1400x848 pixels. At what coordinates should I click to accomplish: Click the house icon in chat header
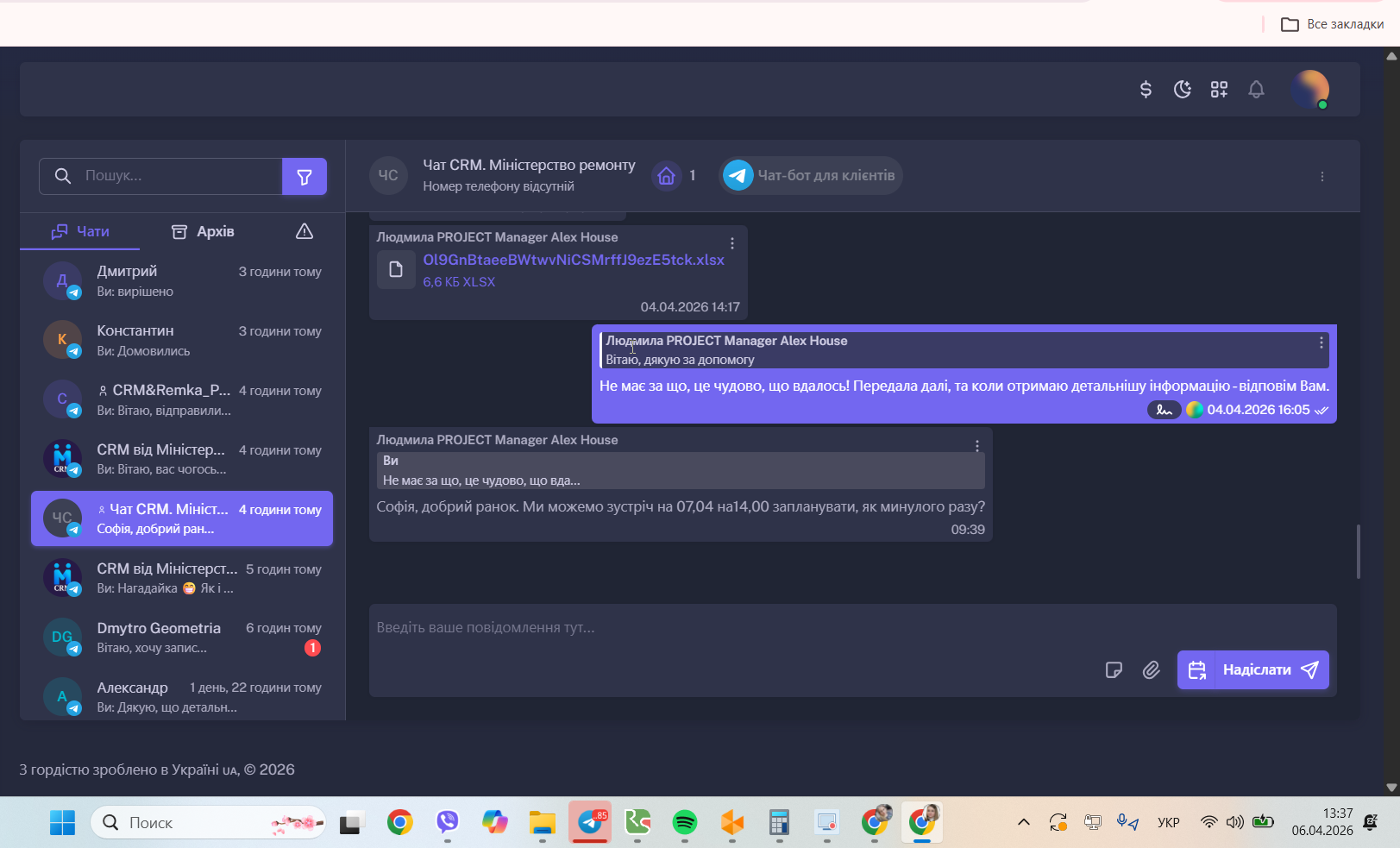(x=666, y=176)
